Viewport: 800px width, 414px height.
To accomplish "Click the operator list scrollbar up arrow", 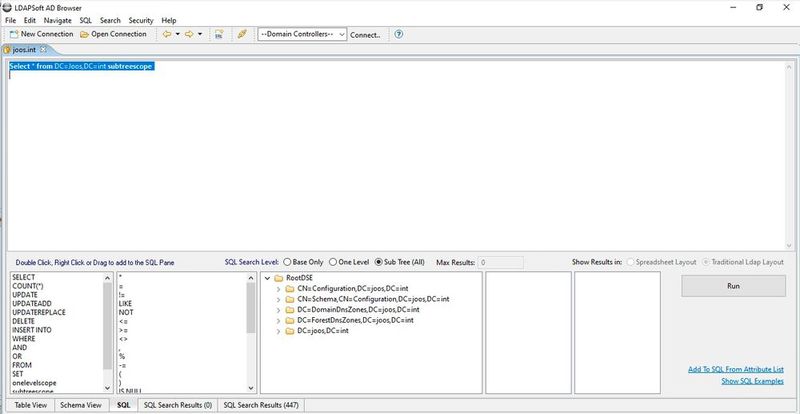I will [251, 278].
